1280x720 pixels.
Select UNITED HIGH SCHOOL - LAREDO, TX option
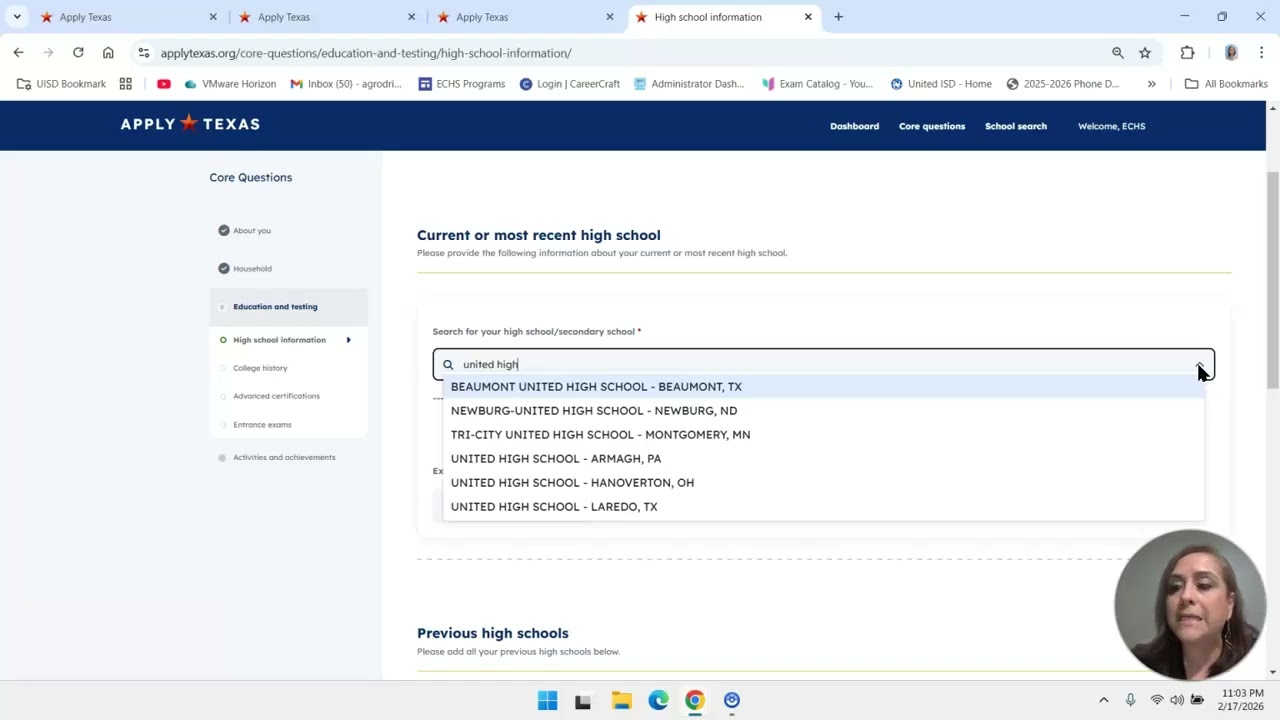(823, 507)
